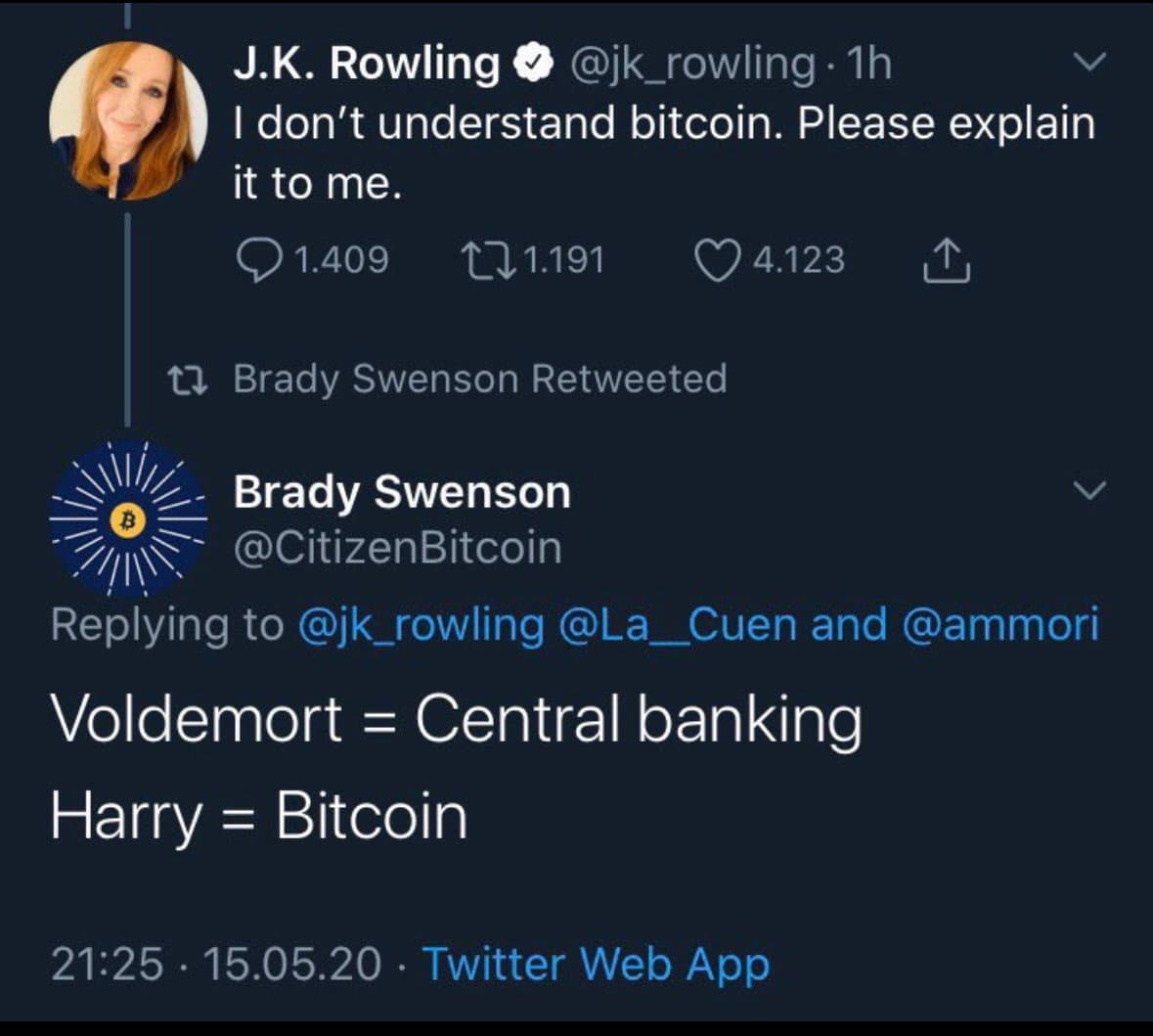
Task: Click the verified badge next to J.K. Rowling
Action: 531,63
